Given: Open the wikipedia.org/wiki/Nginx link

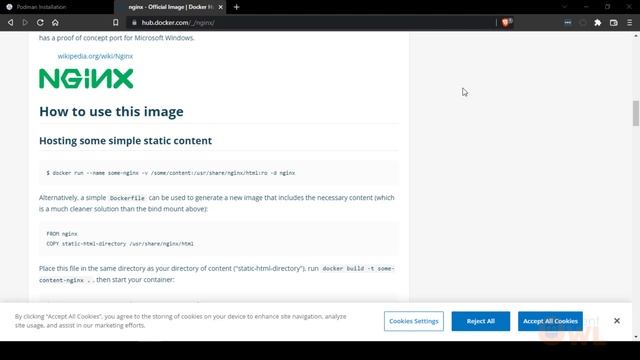Looking at the screenshot, I should pyautogui.click(x=95, y=56).
